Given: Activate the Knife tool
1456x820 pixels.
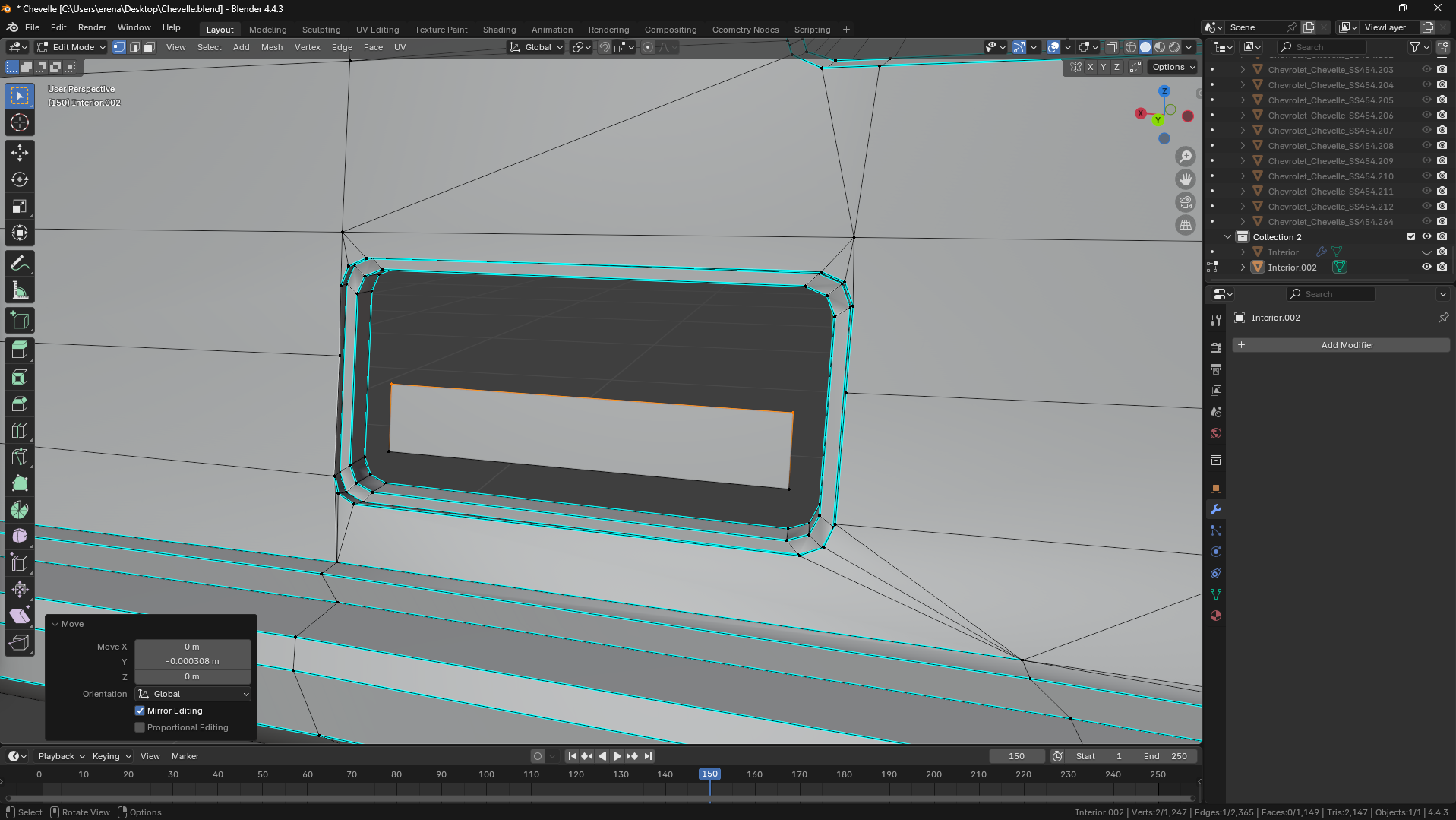Looking at the screenshot, I should pos(20,457).
